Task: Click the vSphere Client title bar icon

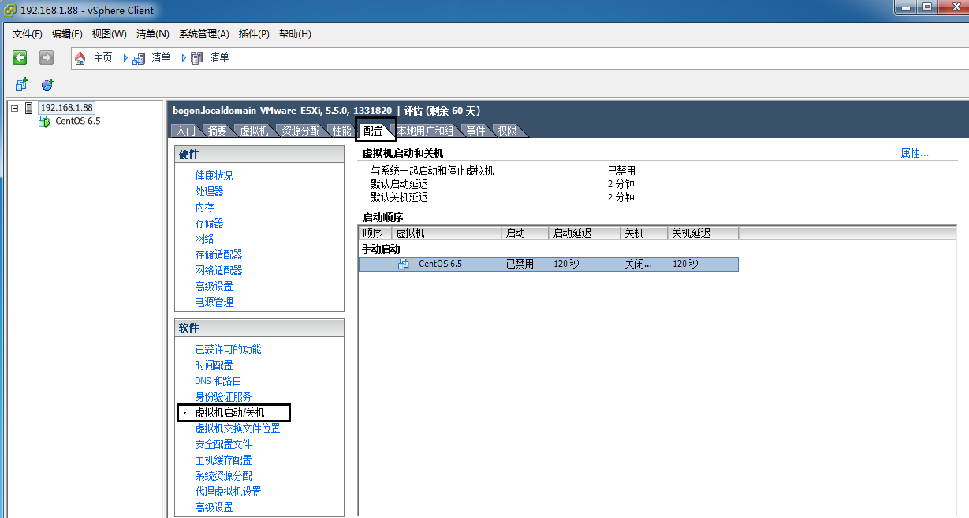Action: pyautogui.click(x=11, y=10)
